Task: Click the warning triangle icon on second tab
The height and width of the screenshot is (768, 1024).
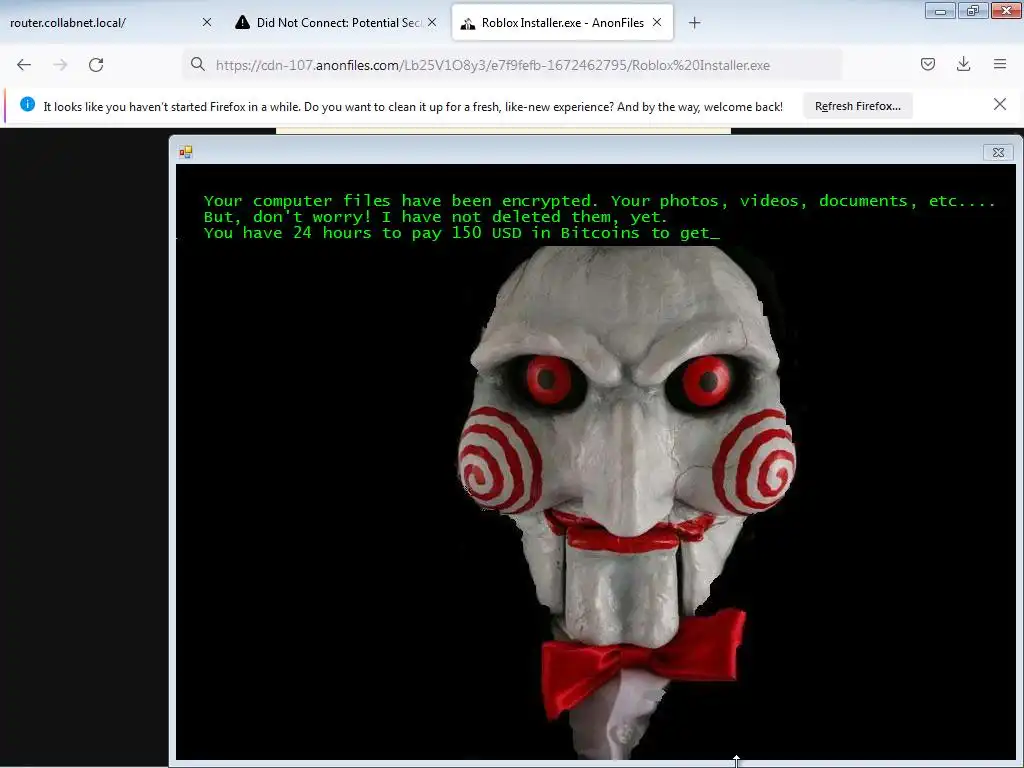Action: [x=242, y=23]
